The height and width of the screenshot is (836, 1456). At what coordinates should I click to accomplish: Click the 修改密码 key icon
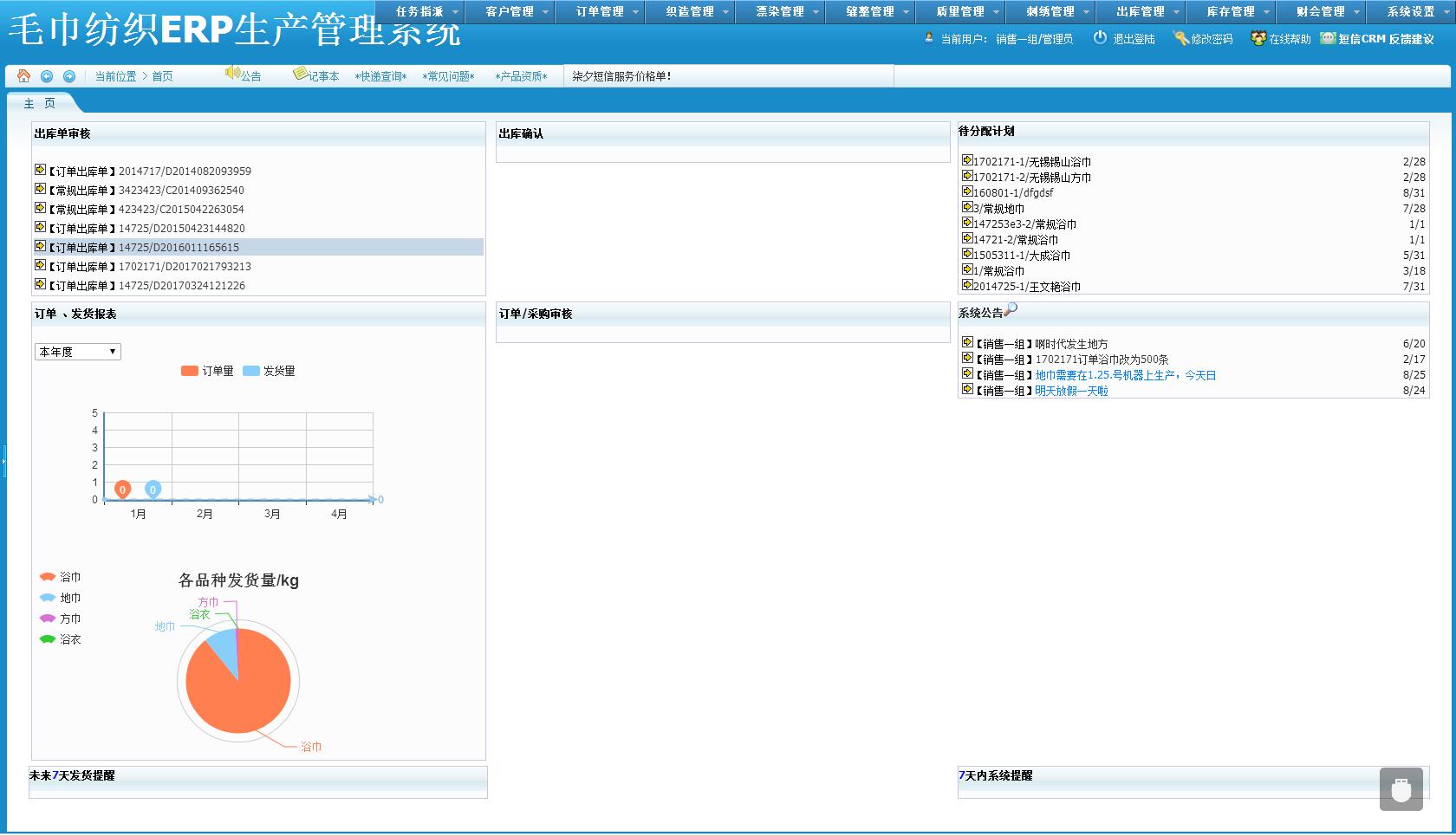coord(1180,38)
